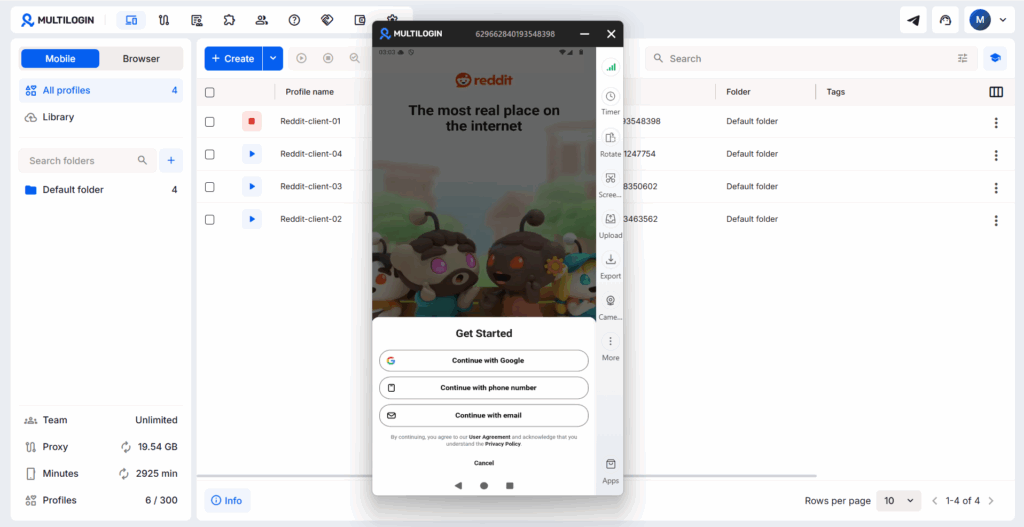The height and width of the screenshot is (527, 1024).
Task: Open the rows per page dropdown
Action: [899, 501]
